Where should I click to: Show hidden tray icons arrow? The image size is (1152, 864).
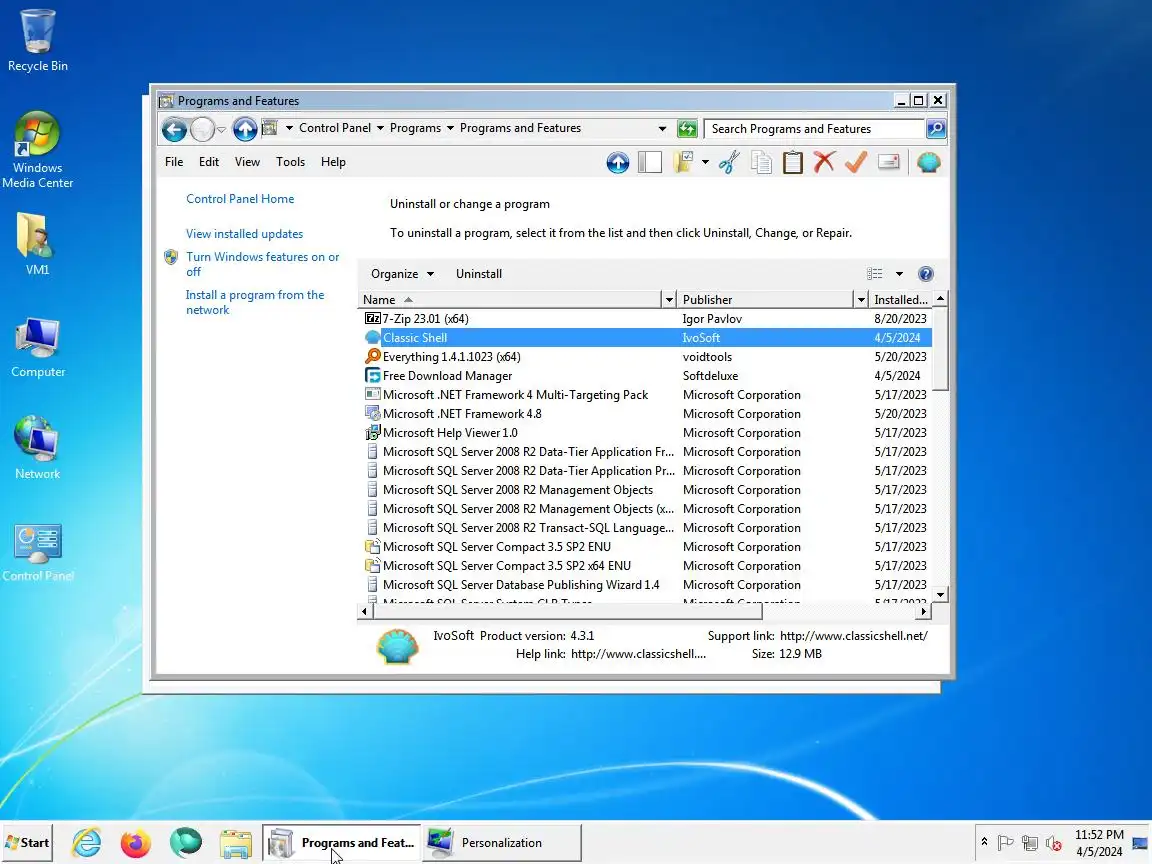coord(984,843)
